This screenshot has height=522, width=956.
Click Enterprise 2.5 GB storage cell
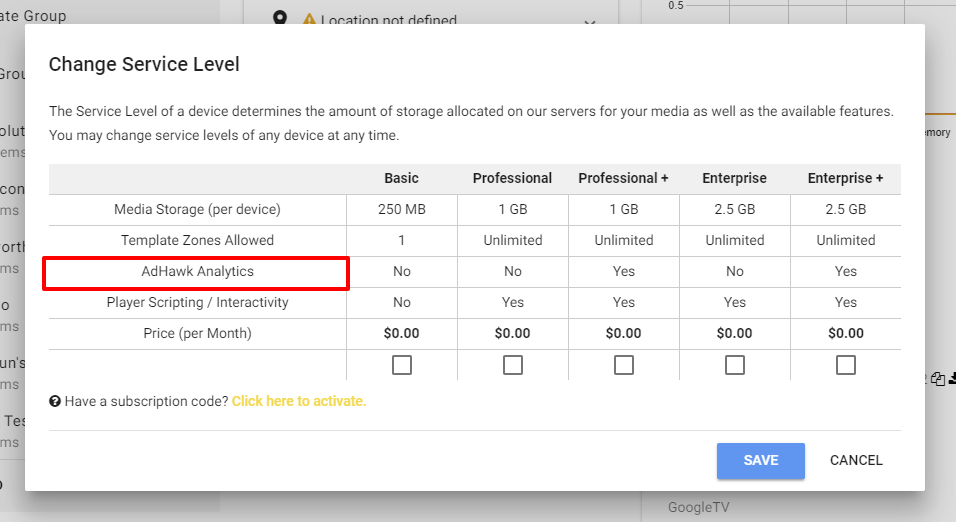pos(735,209)
